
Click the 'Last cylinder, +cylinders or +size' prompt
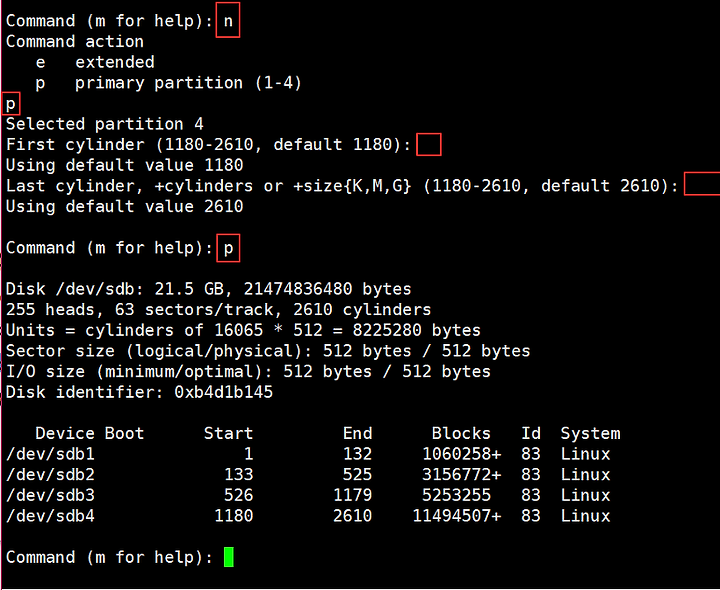[342, 186]
